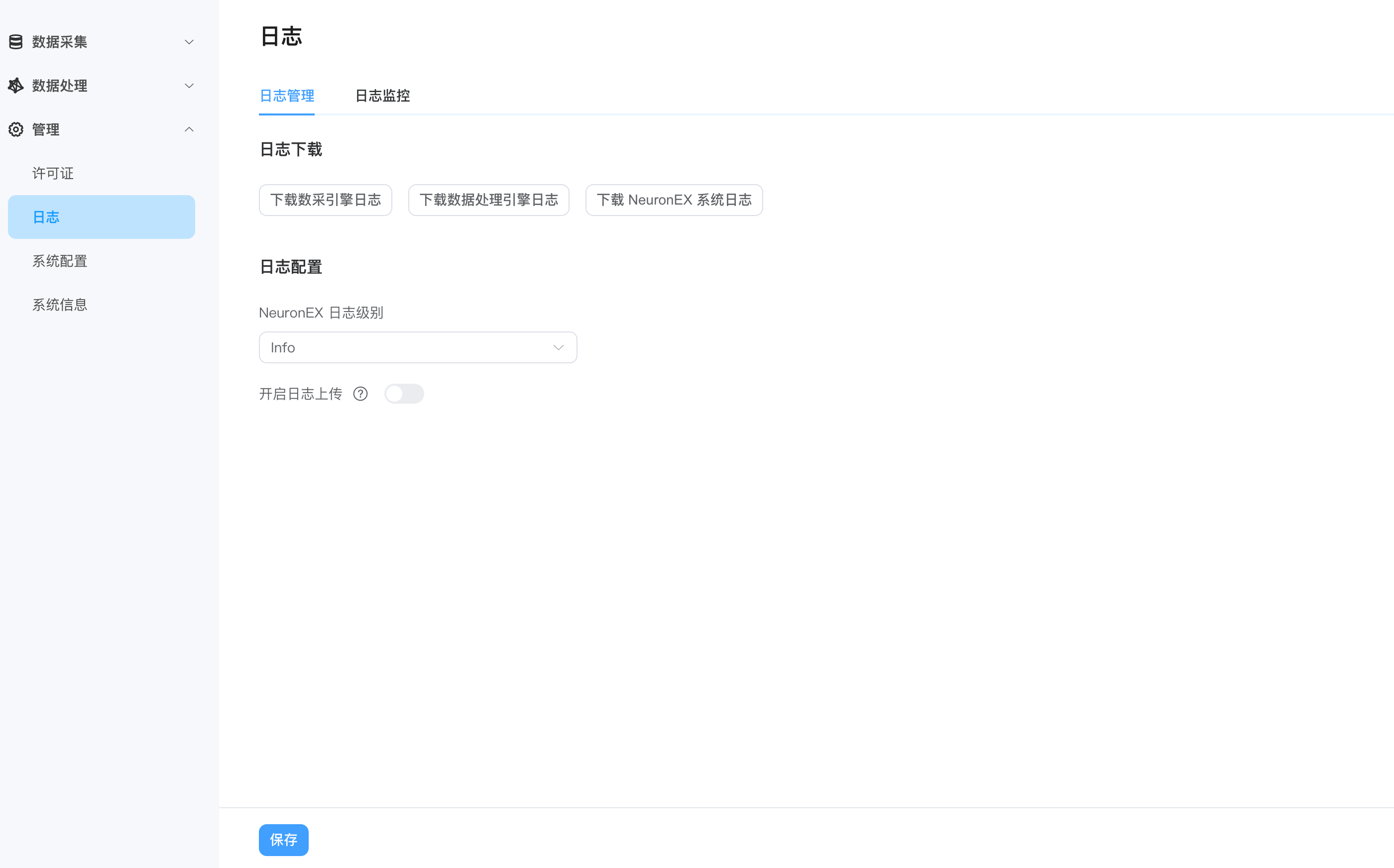Open 系统信息 sidebar entry

tap(60, 305)
